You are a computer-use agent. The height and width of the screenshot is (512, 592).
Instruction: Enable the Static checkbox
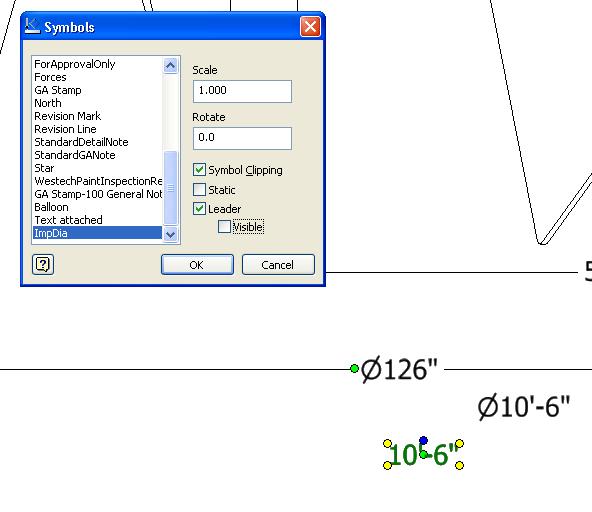[199, 190]
